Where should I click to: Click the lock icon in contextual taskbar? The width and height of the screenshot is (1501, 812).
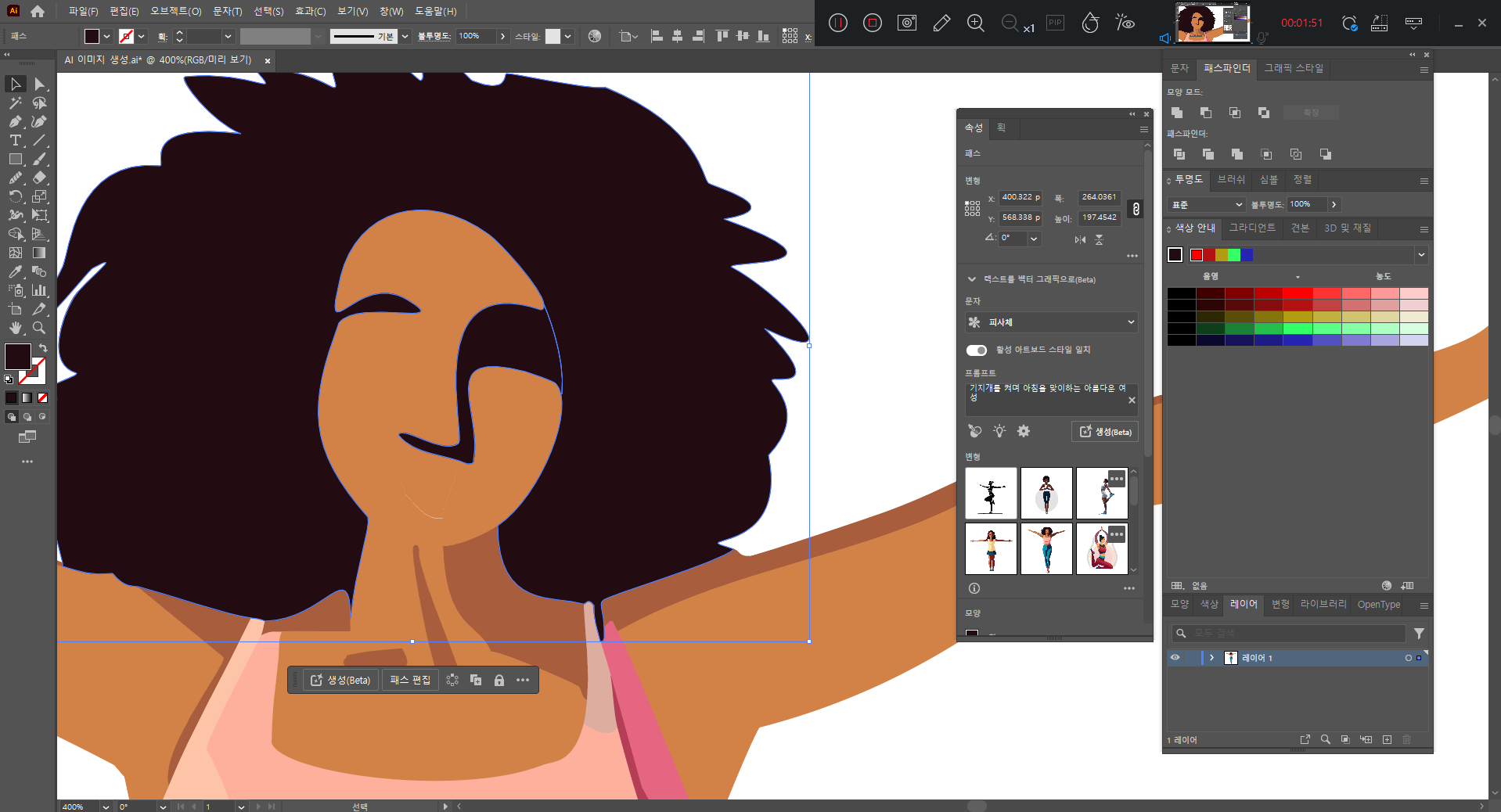coord(499,681)
